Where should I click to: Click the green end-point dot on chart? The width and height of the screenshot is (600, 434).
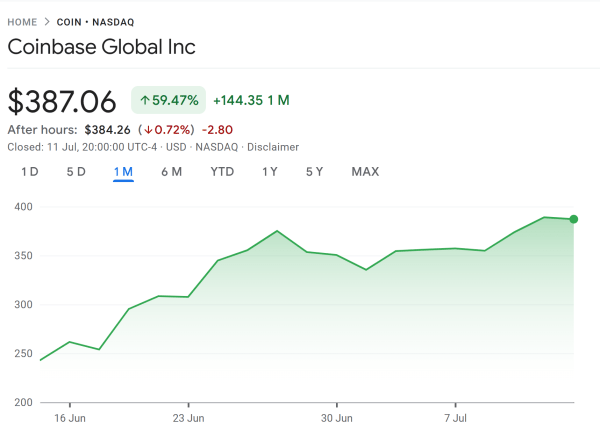coord(574,219)
